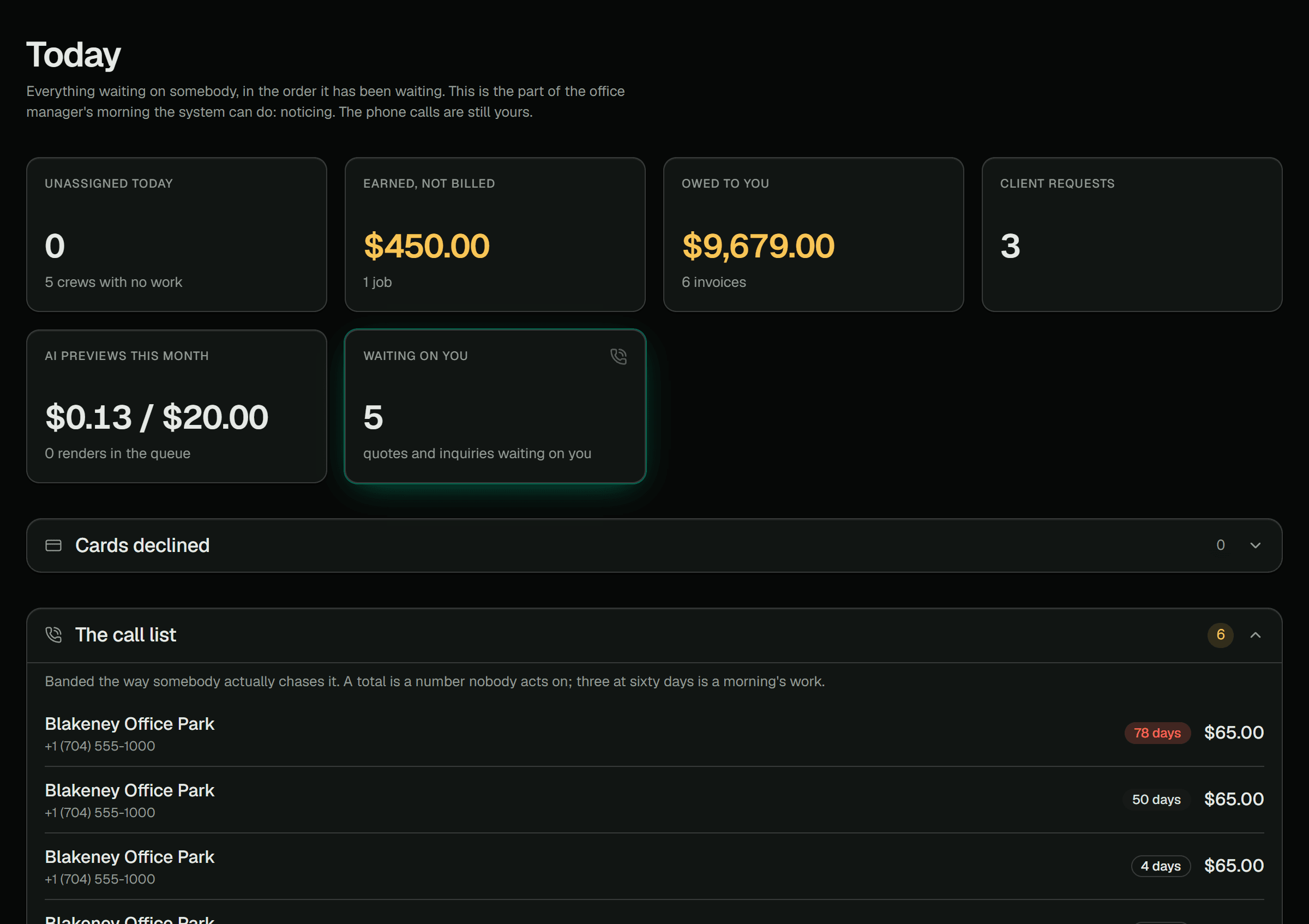The height and width of the screenshot is (924, 1309).
Task: Click the credit card icon beside Cards declined
Action: point(53,545)
